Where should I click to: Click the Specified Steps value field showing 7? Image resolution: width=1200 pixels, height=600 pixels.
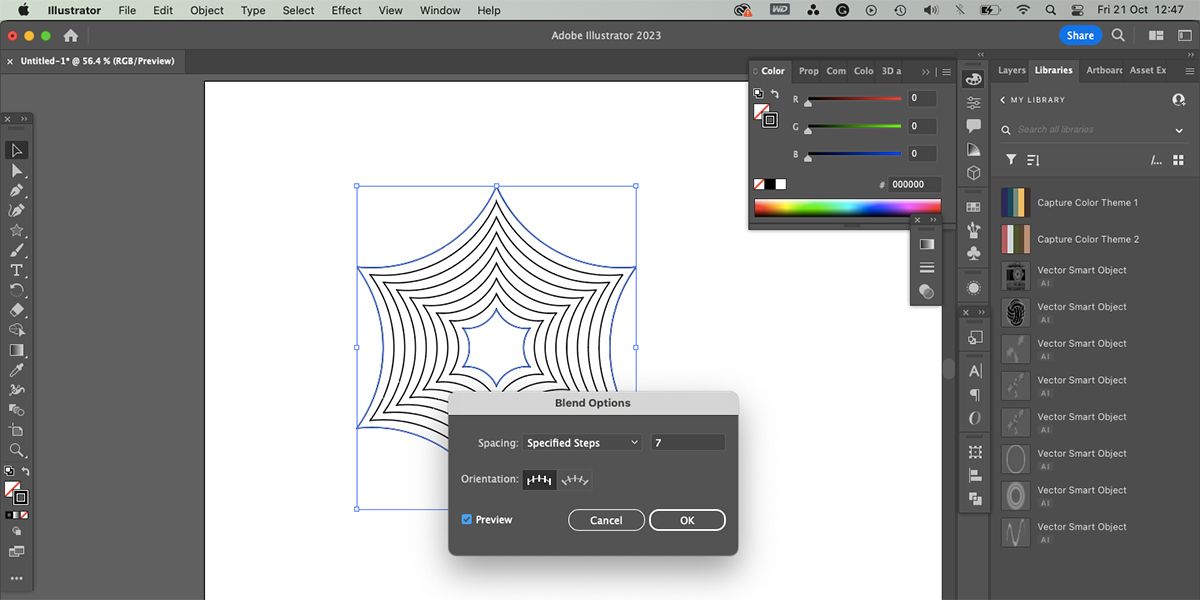(x=687, y=442)
